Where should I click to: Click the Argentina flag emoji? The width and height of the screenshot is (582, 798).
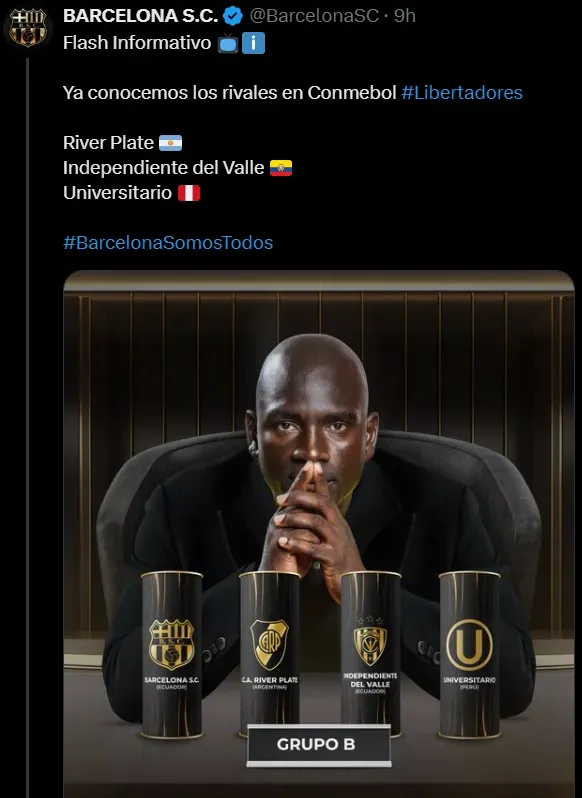click(170, 143)
